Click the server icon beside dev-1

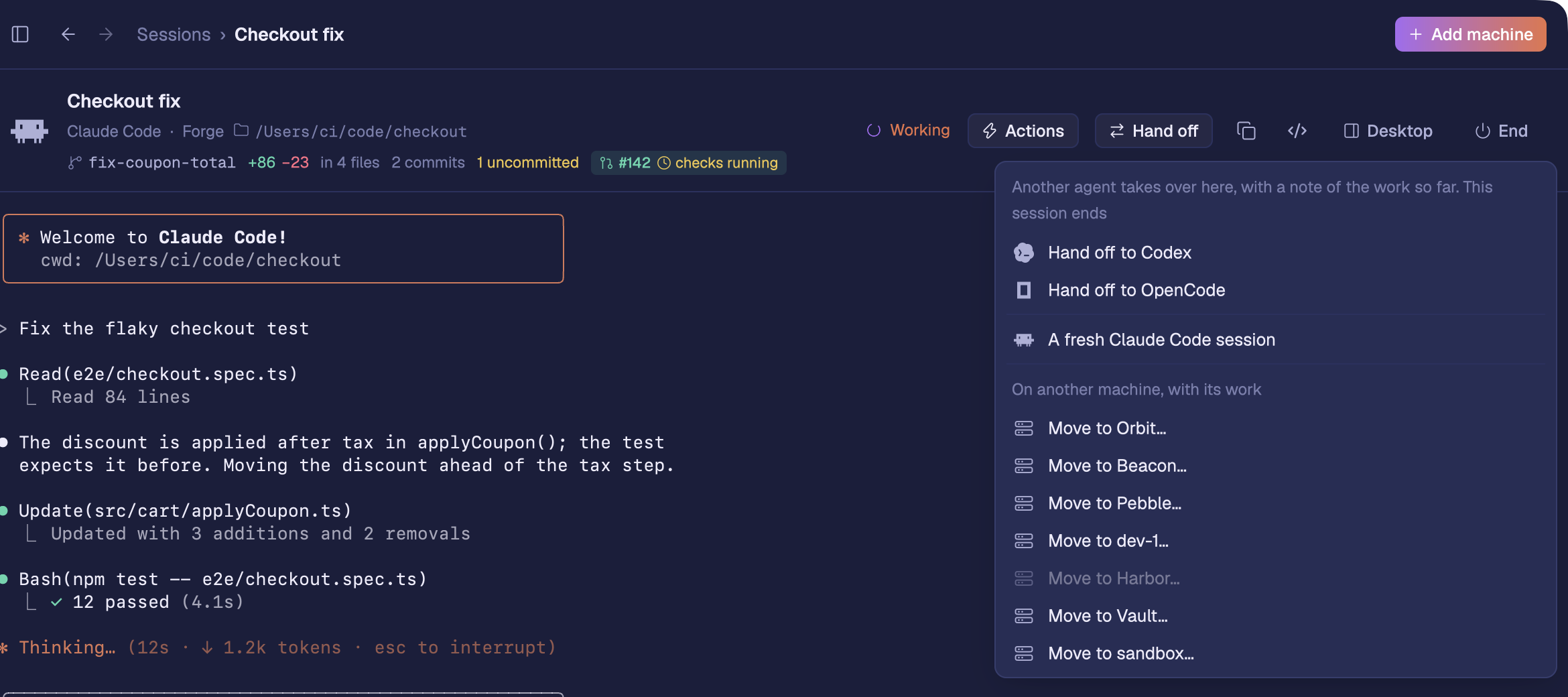point(1024,541)
